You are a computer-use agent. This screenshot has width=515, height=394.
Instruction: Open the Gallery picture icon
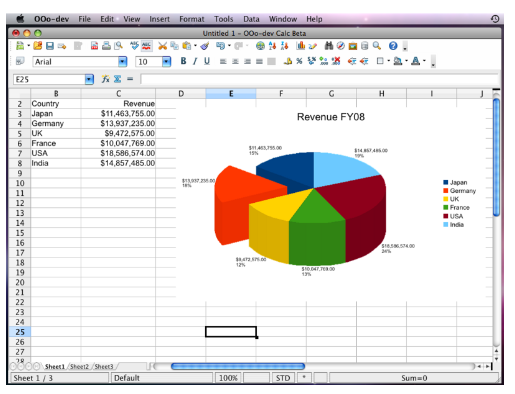point(353,46)
